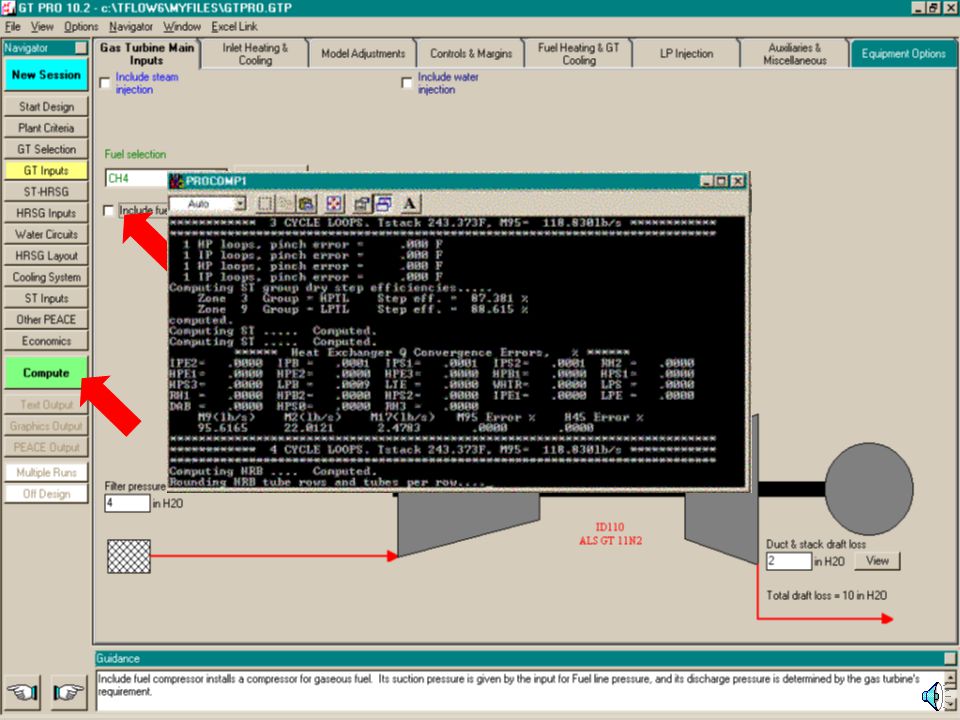960x720 pixels.
Task: Switch to Gas Turbine Main Inputs tab
Action: [146, 53]
